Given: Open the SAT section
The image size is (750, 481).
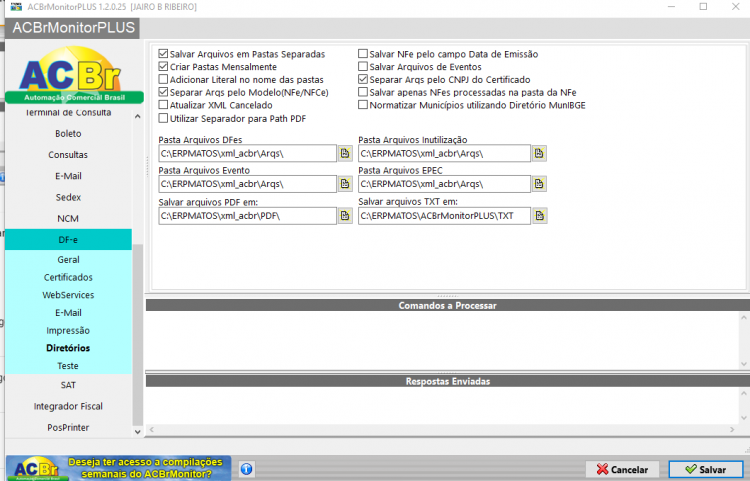Looking at the screenshot, I should tap(68, 385).
